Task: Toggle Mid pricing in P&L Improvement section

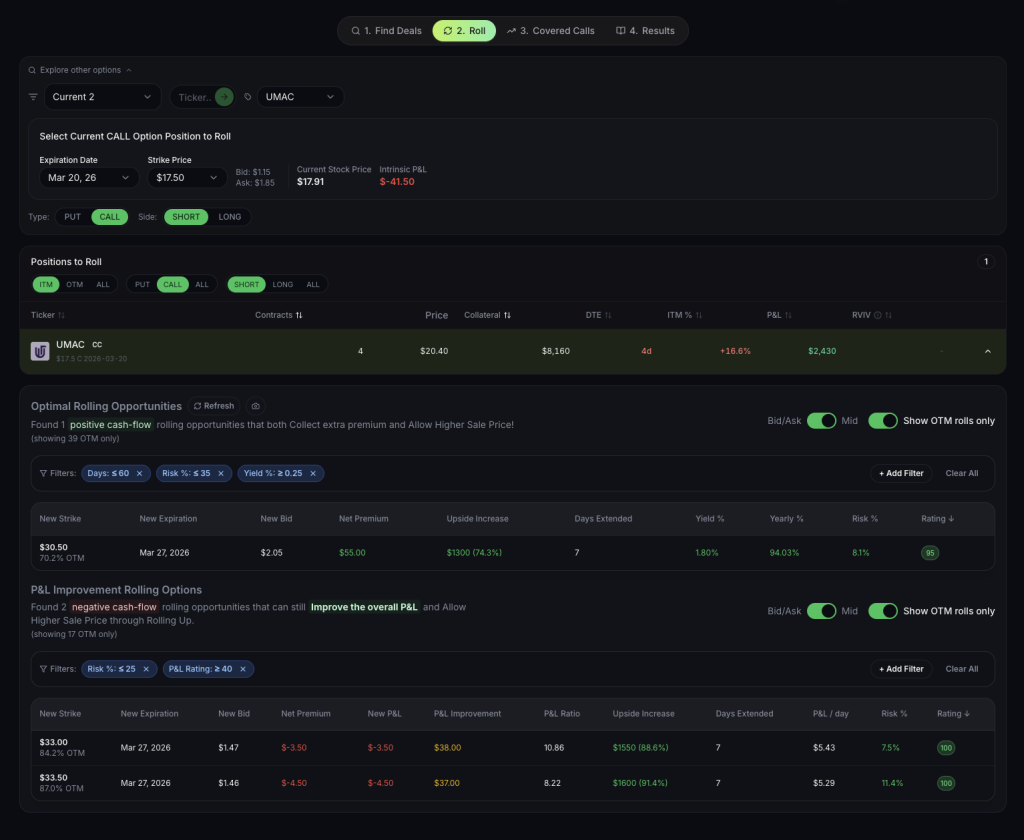Action: point(822,611)
